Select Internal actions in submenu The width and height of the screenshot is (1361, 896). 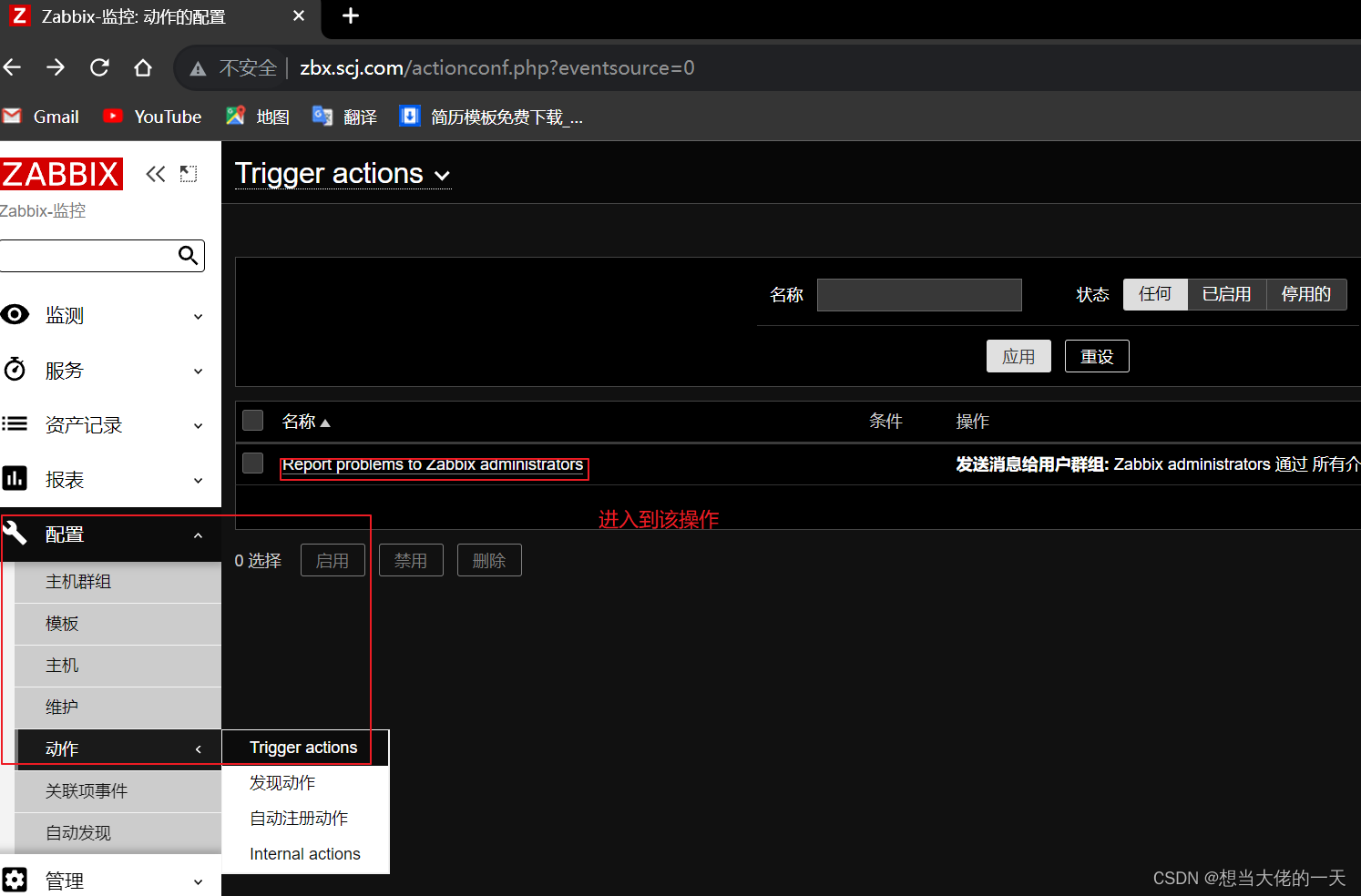coord(305,854)
